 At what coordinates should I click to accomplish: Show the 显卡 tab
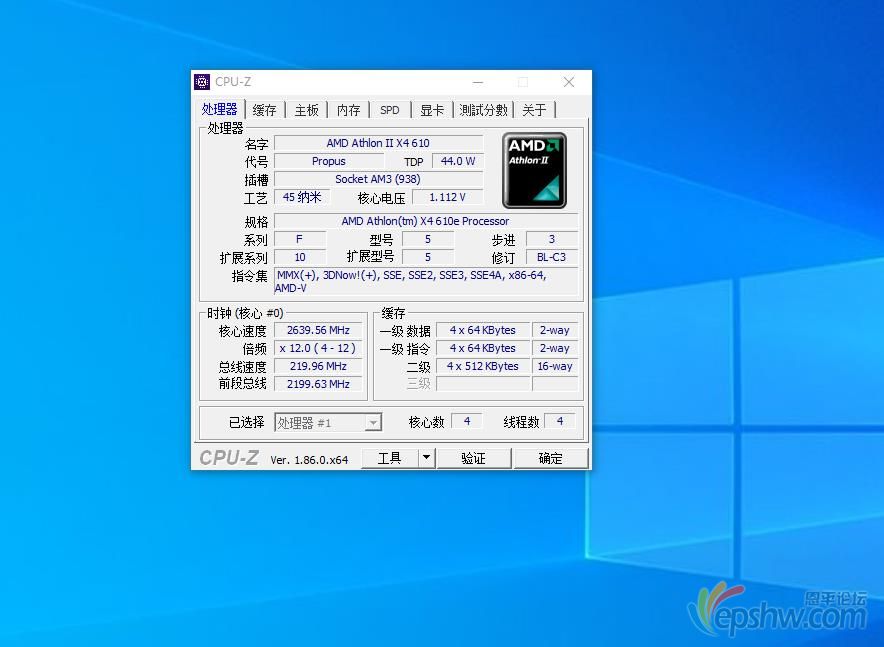coord(432,110)
